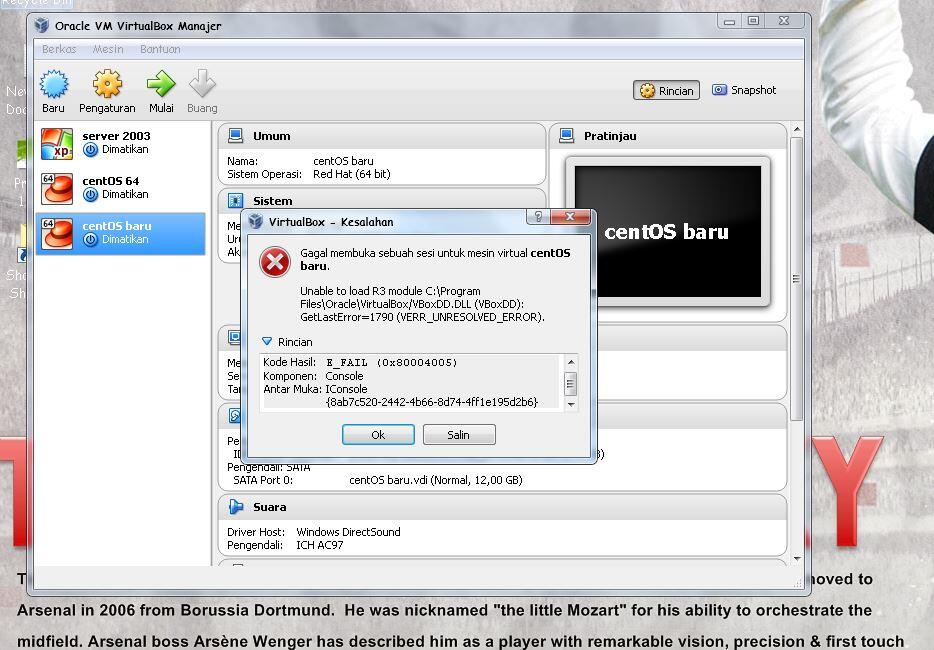
Task: Click the Sistem section header text
Action: pyautogui.click(x=272, y=201)
